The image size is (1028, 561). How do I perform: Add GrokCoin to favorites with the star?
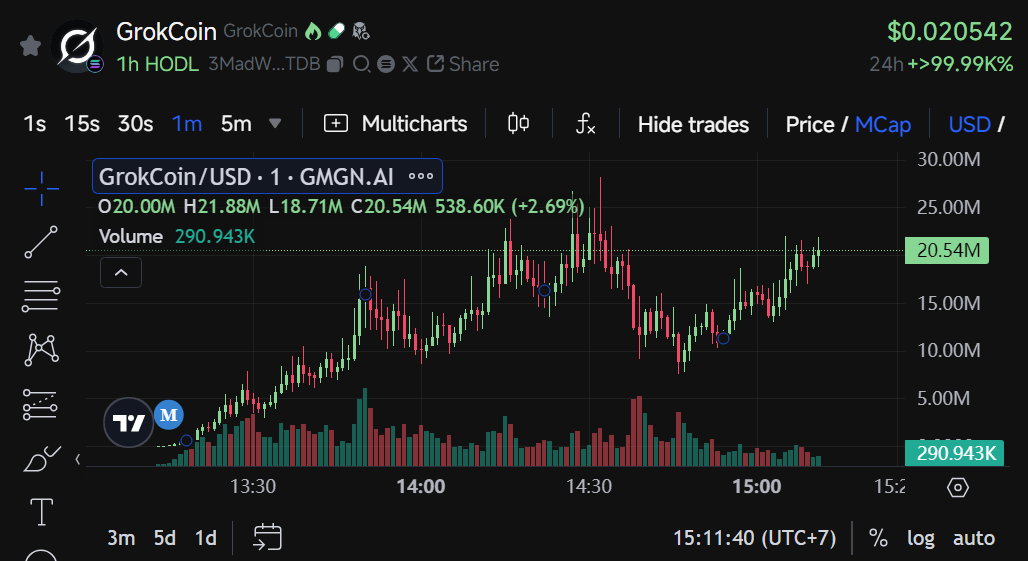[x=30, y=47]
